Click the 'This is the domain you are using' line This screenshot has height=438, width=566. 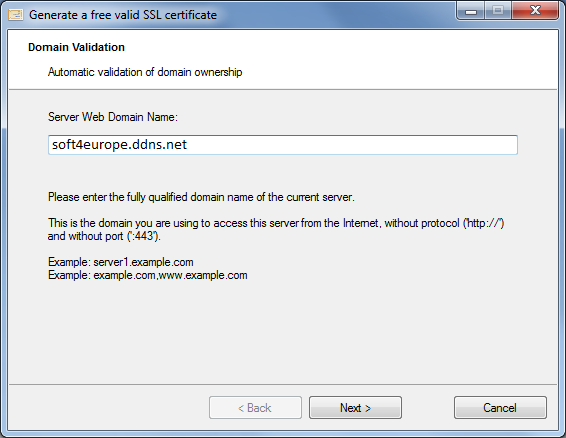[276, 223]
